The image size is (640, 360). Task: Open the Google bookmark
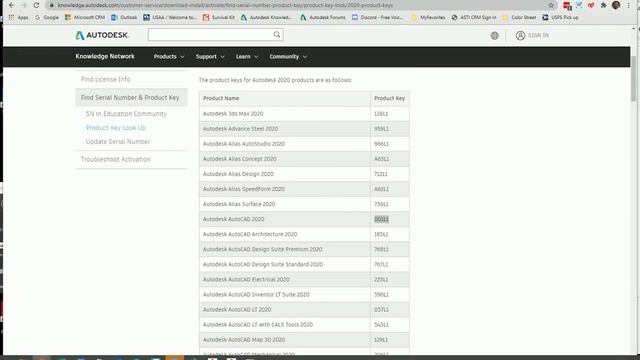coord(47,18)
